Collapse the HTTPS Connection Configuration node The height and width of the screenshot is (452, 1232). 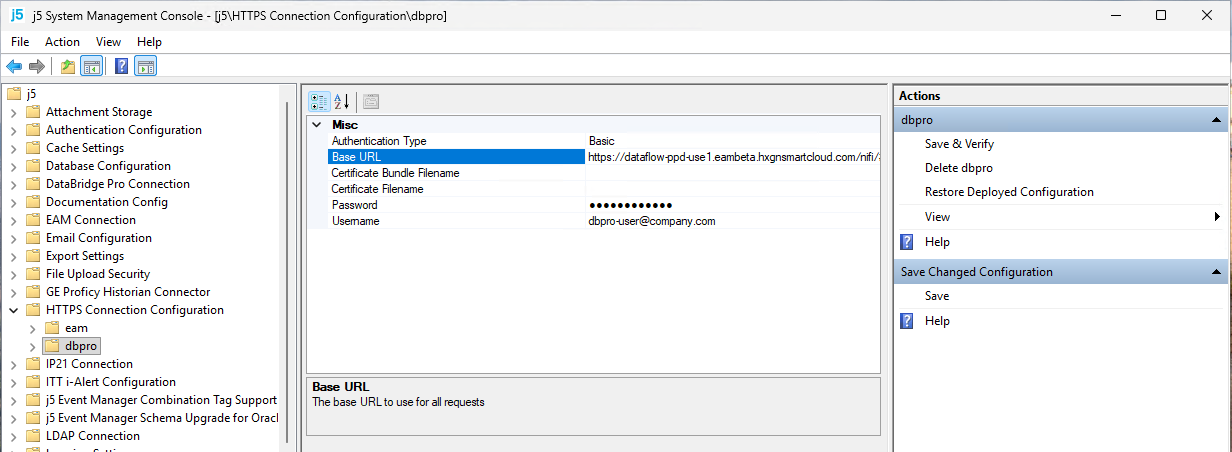13,310
